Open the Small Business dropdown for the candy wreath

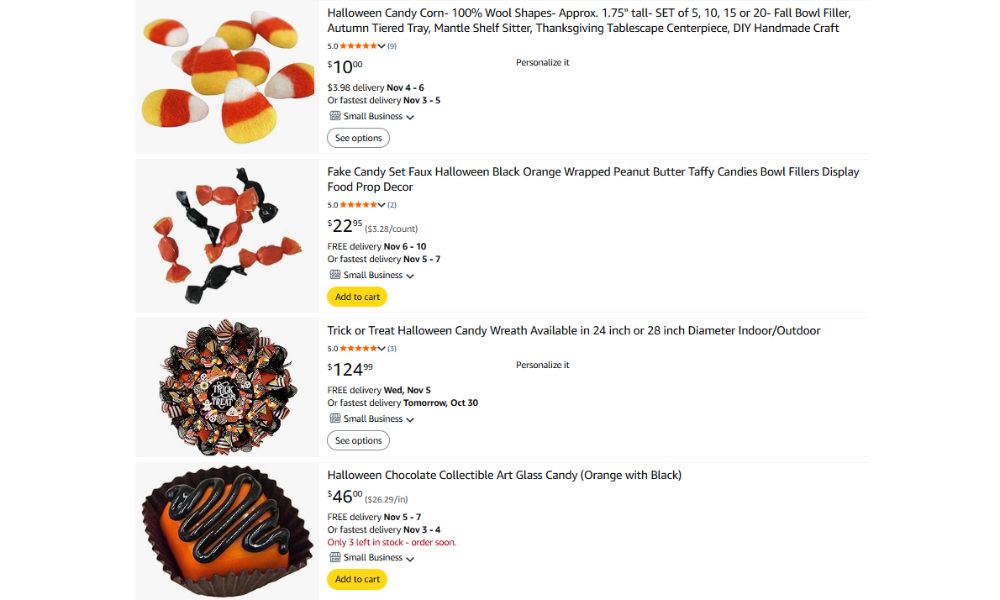coord(410,419)
